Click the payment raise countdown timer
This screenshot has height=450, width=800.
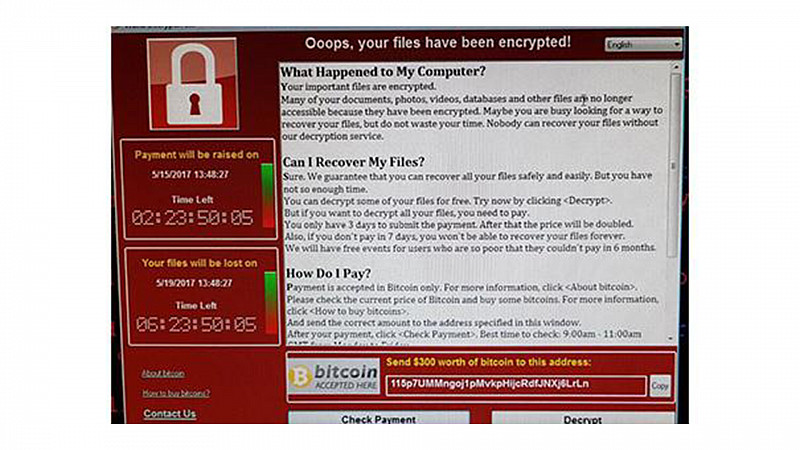tap(192, 218)
